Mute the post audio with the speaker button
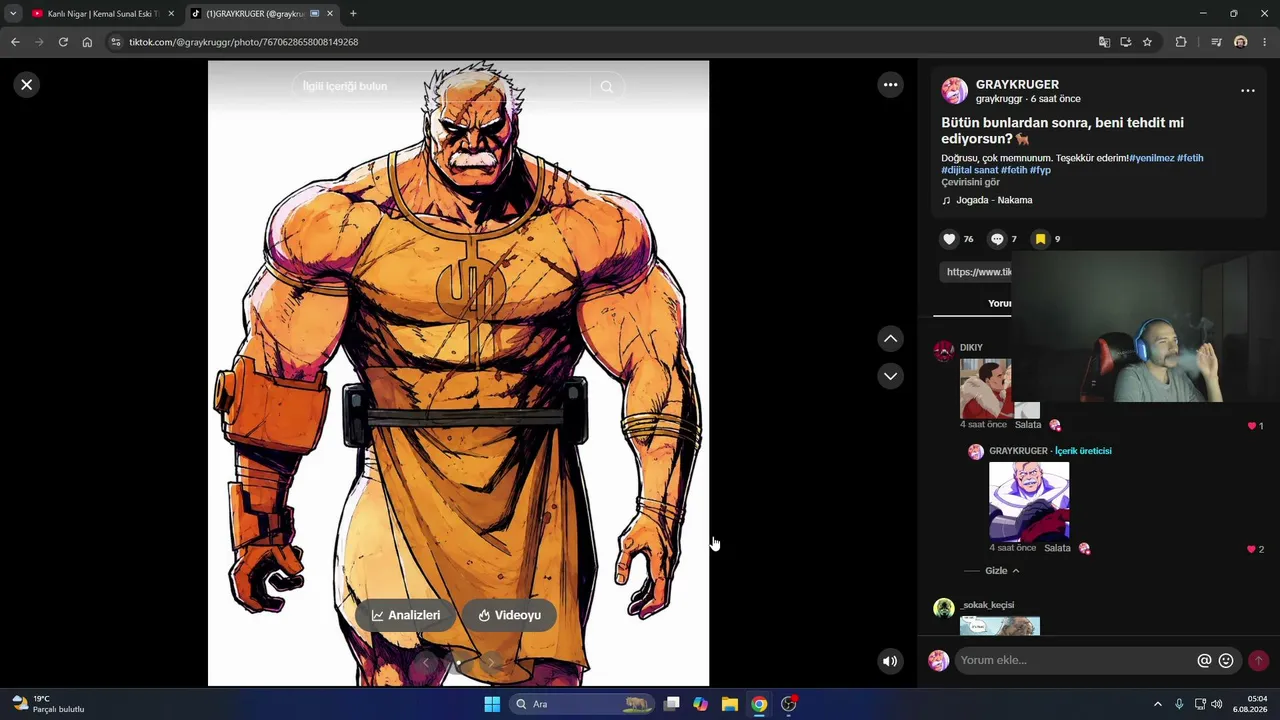 (x=890, y=661)
